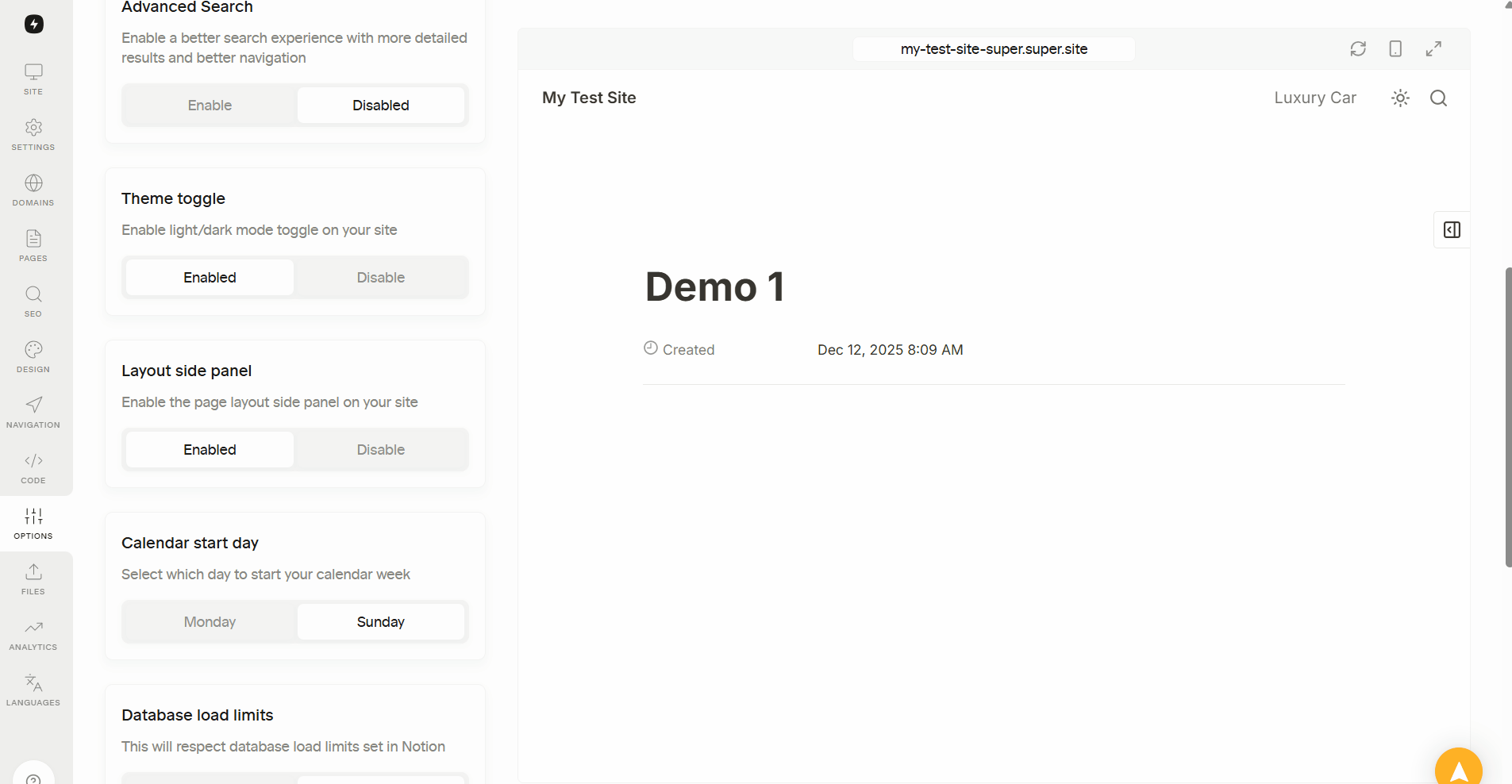Image resolution: width=1512 pixels, height=784 pixels.
Task: Set Advanced Search to Disabled
Action: tap(381, 105)
